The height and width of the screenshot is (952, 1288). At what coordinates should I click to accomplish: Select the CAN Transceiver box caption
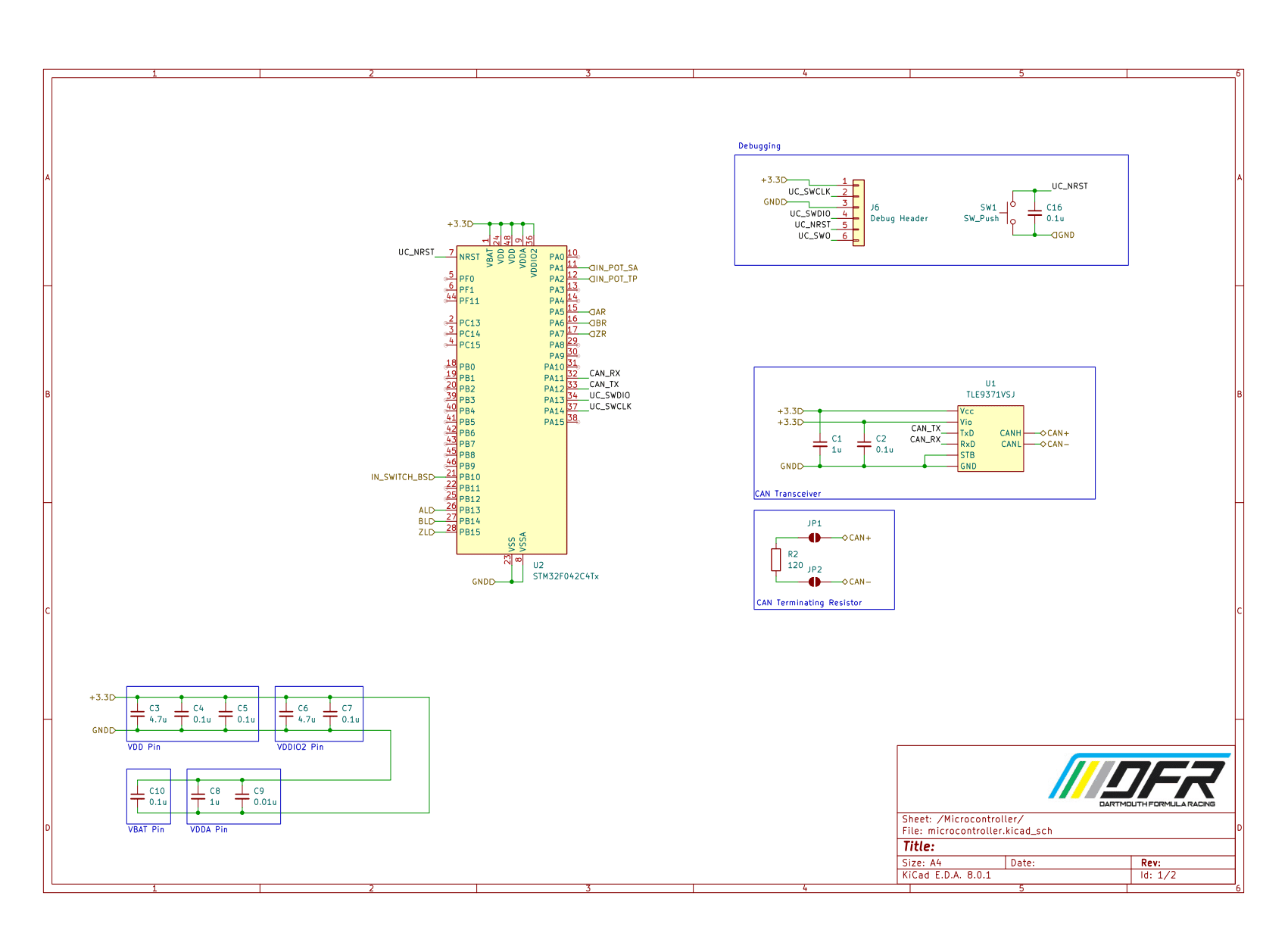788,494
